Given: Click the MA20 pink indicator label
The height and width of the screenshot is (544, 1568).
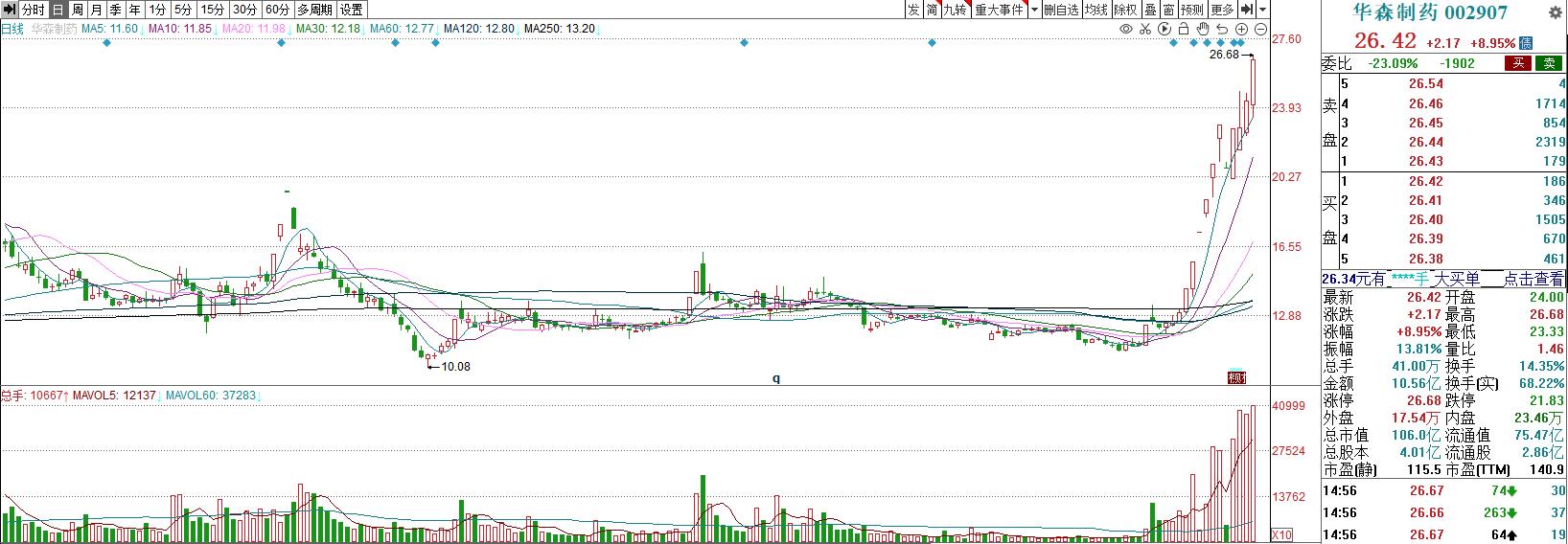Looking at the screenshot, I should coord(254,29).
